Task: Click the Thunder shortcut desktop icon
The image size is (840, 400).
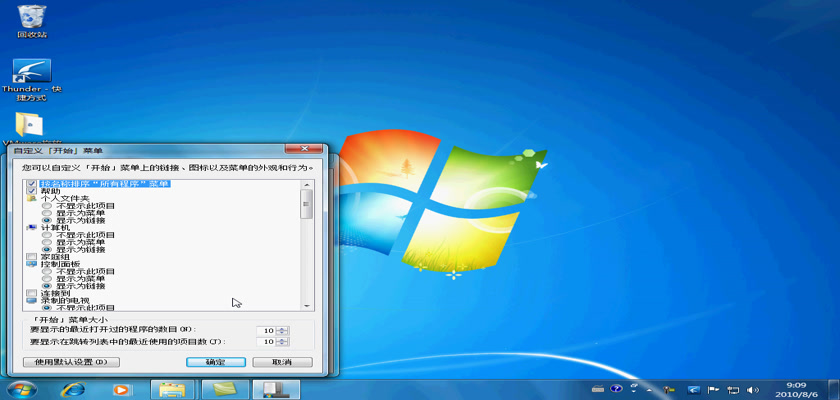Action: click(30, 73)
